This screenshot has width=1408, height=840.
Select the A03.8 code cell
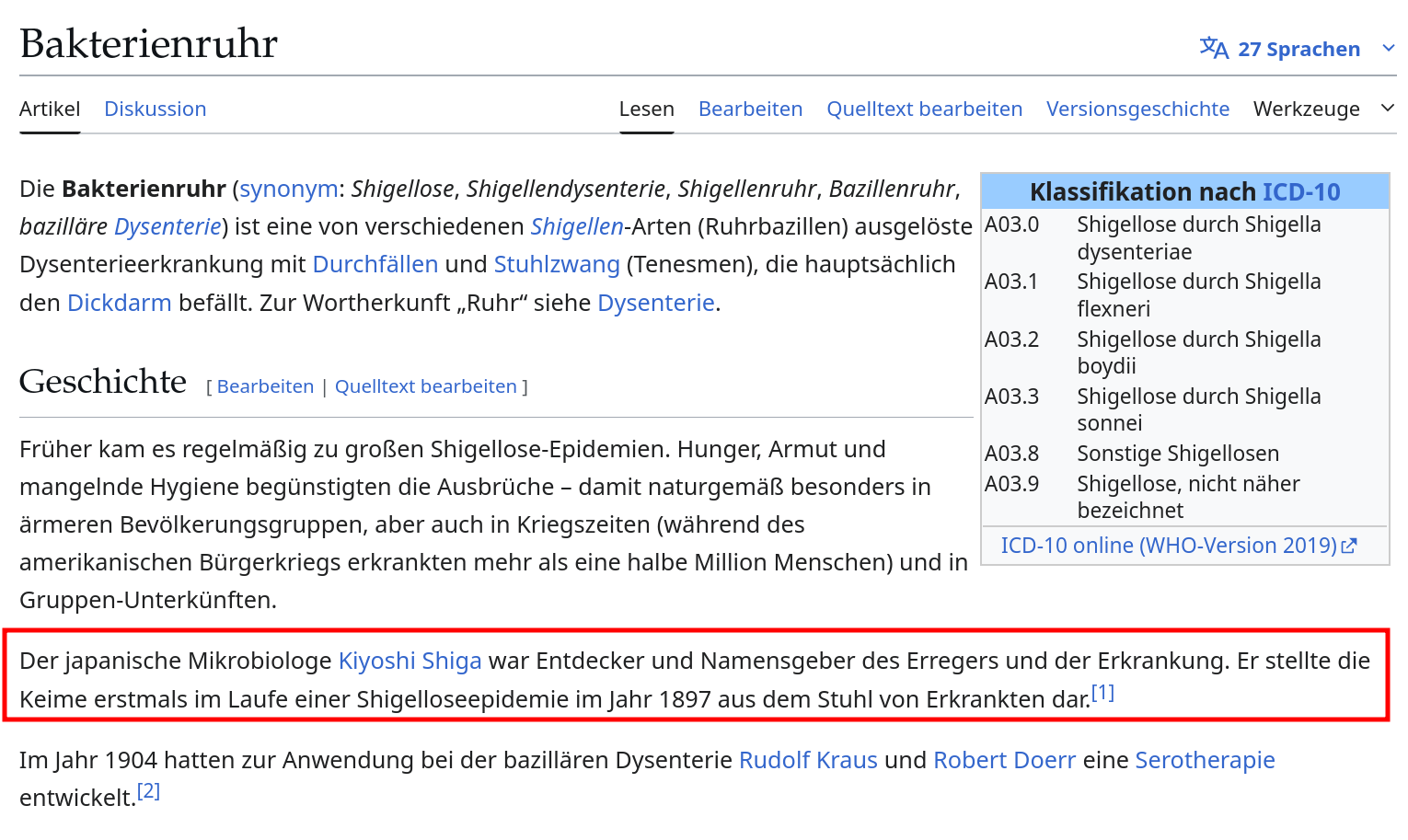click(1012, 454)
